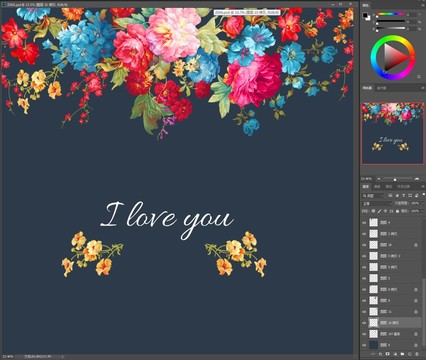Toggle layer filtering on/off switch
Image resolution: width=426 pixels, height=360 pixels.
point(424,195)
